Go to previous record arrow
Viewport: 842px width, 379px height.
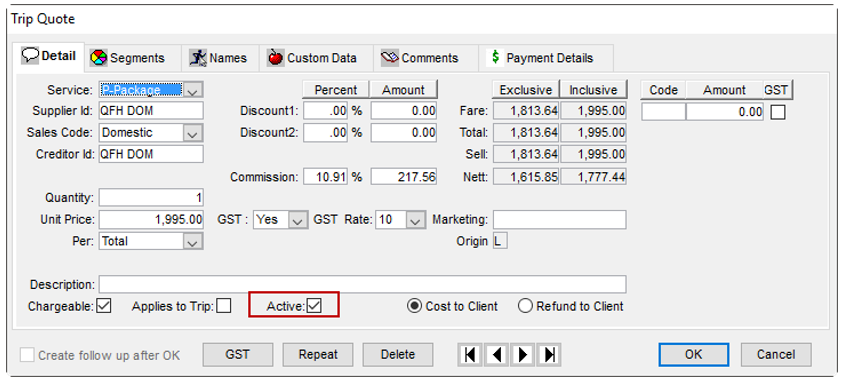point(497,355)
